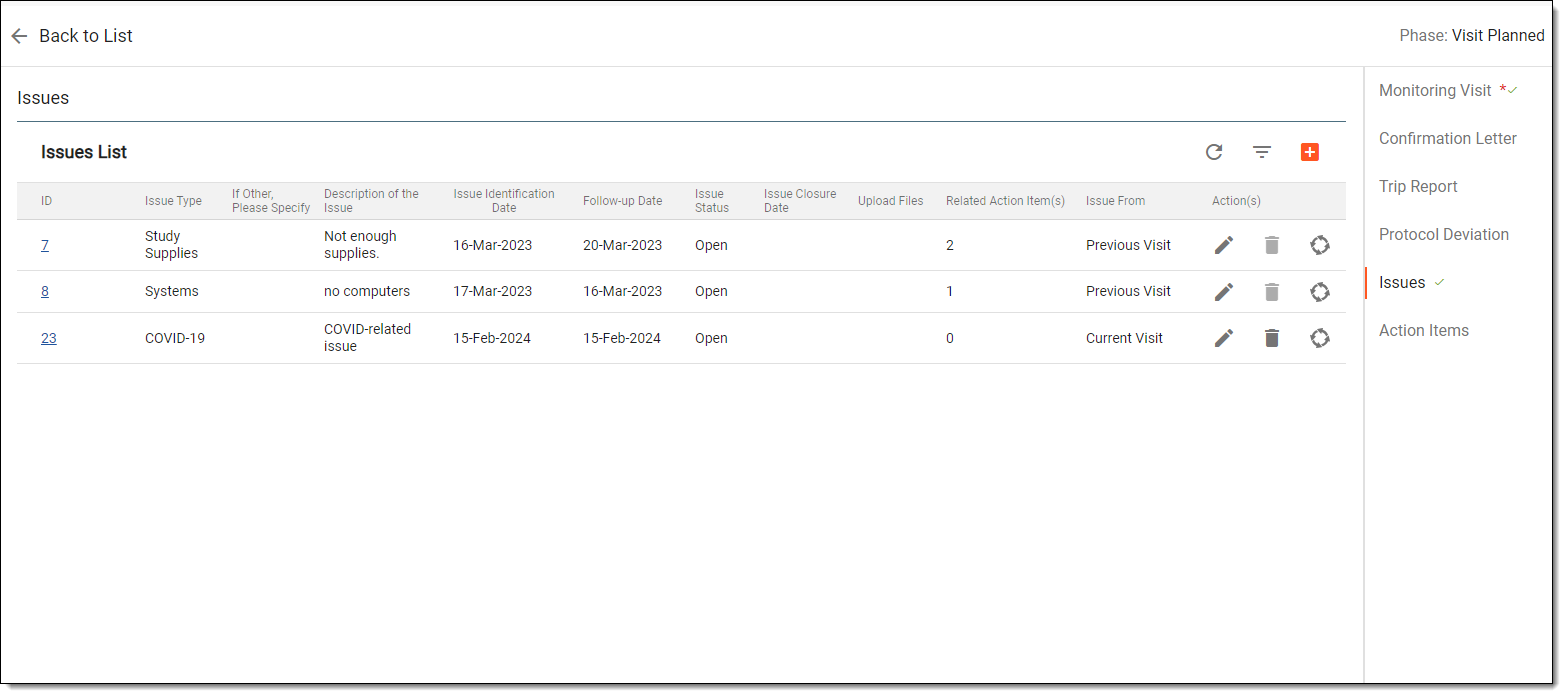Go back using the left arrow icon
The image size is (1565, 696).
click(x=19, y=36)
